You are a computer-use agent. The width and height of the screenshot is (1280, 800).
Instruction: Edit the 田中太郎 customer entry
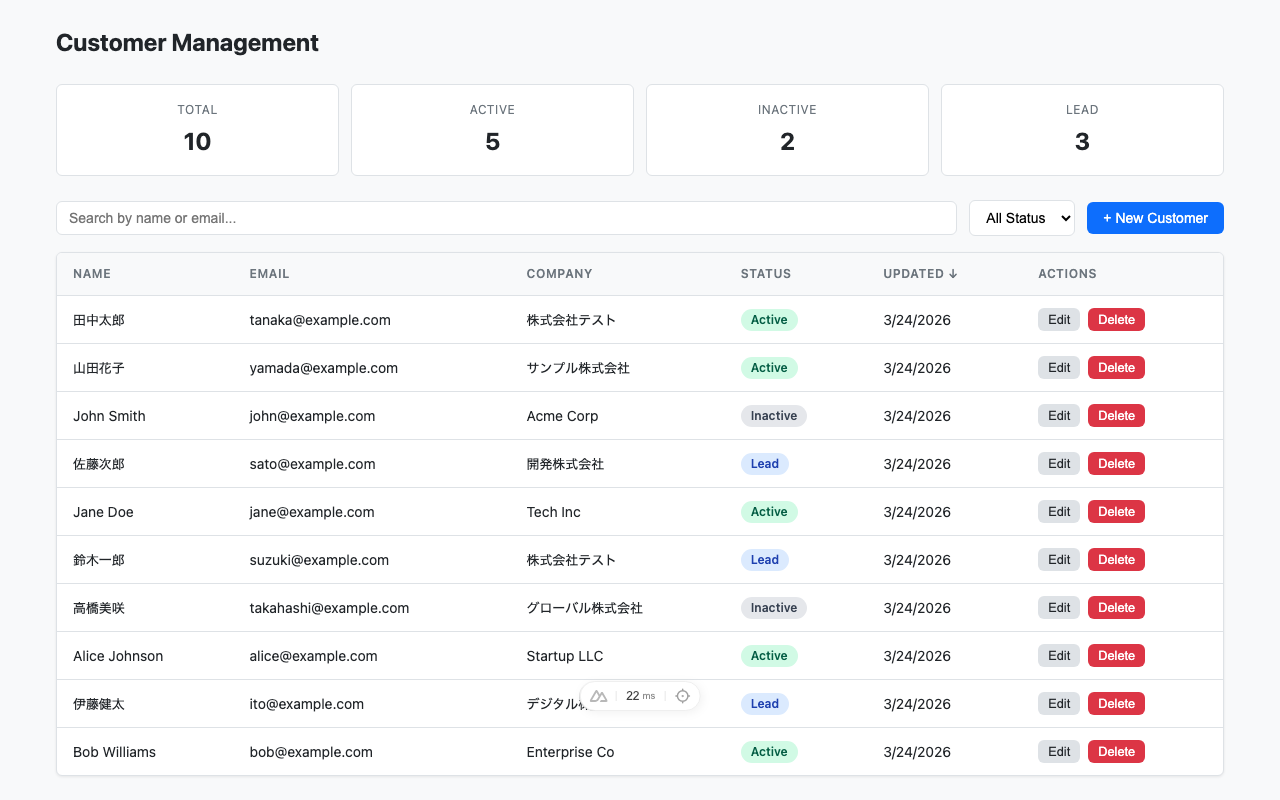click(x=1059, y=320)
